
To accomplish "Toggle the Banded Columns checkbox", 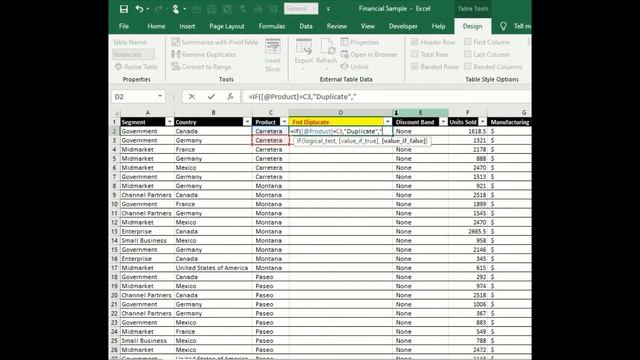I will (x=468, y=67).
